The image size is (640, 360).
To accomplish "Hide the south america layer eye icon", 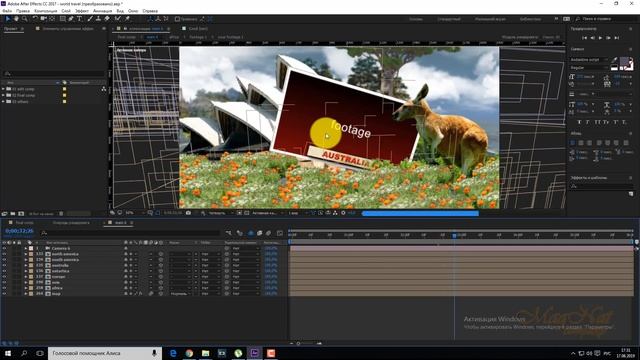I will [4, 260].
